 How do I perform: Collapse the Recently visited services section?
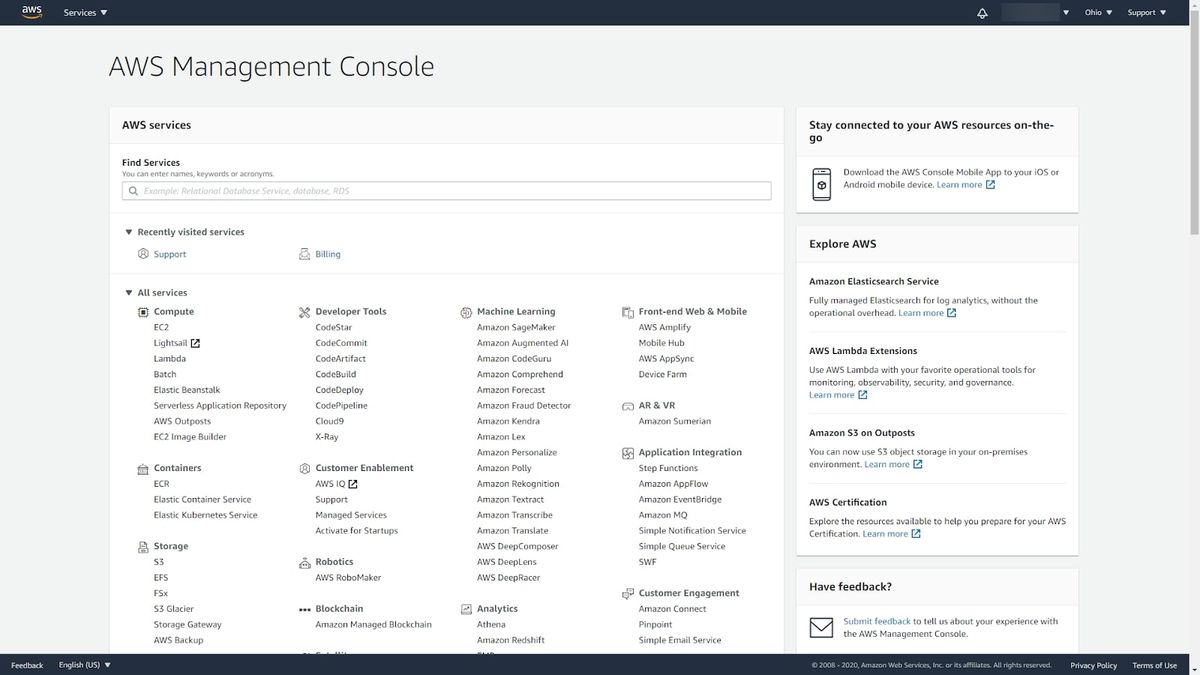128,231
